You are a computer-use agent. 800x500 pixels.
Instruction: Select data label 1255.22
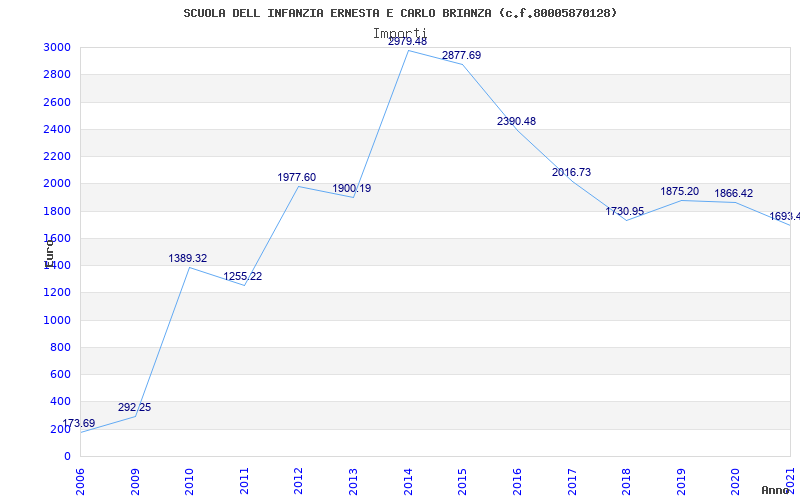tap(242, 277)
